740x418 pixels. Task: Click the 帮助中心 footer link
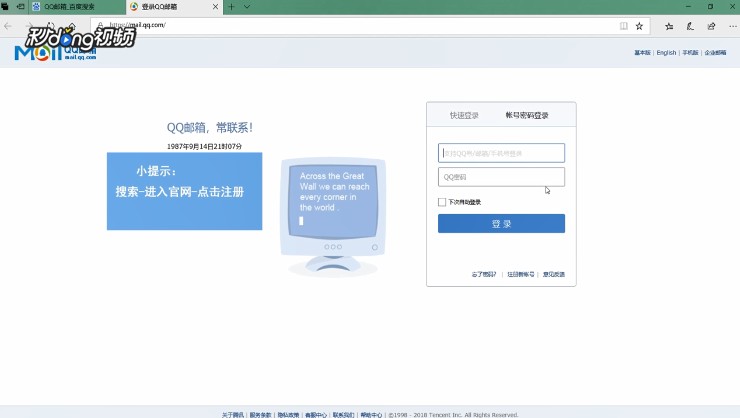pos(371,415)
